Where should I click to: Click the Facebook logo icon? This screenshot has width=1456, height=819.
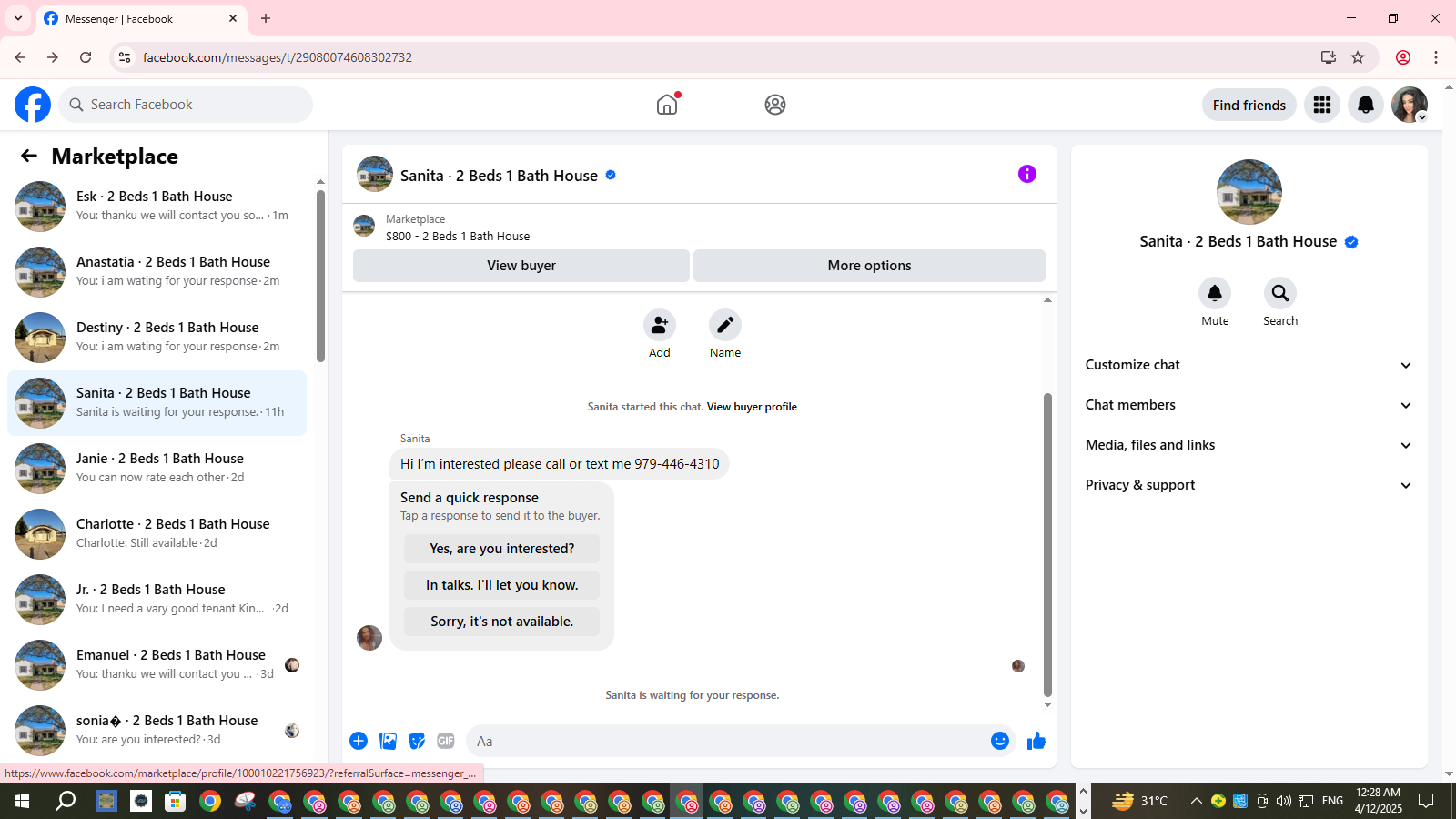pos(33,105)
